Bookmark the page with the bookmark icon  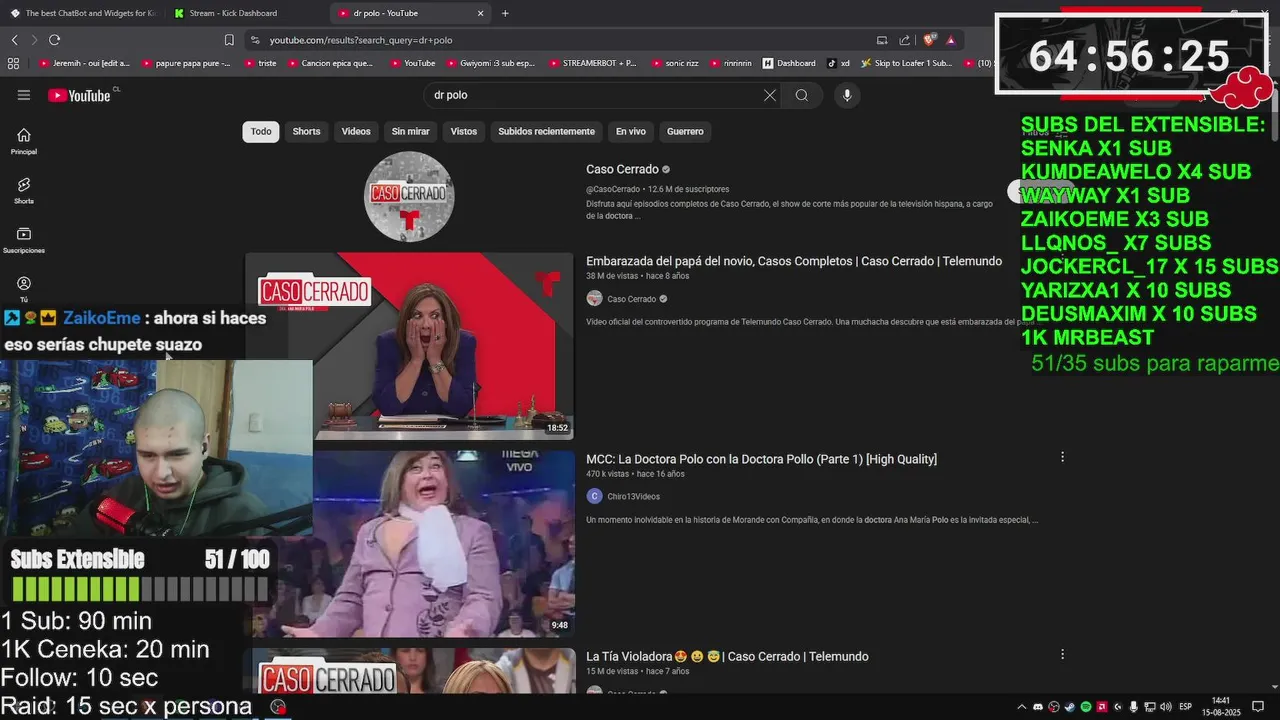point(229,40)
